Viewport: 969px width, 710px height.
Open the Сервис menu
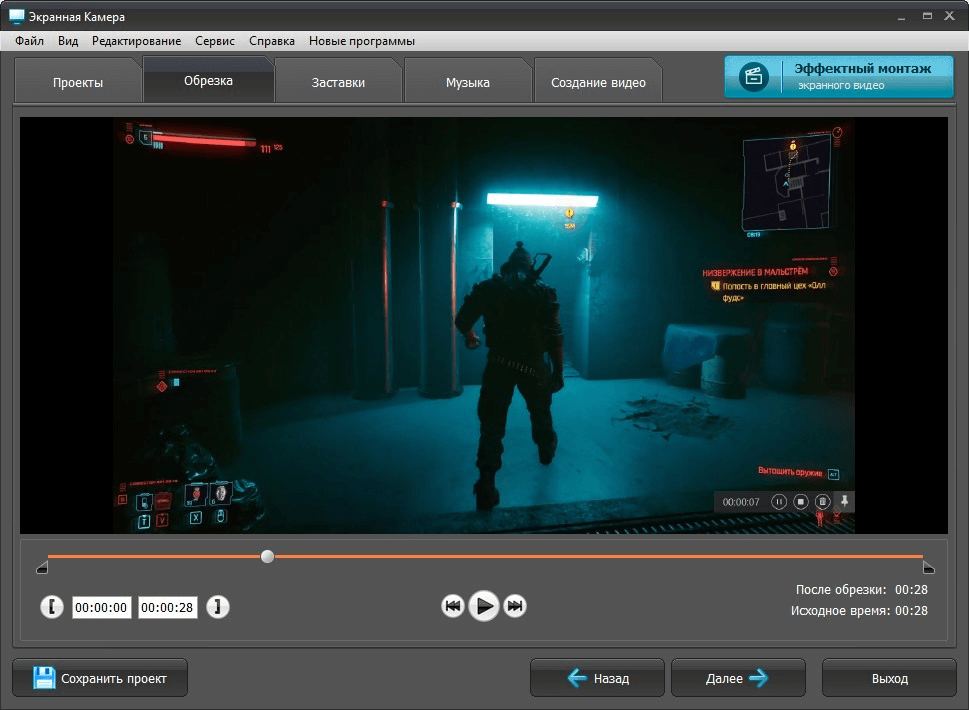[x=214, y=41]
